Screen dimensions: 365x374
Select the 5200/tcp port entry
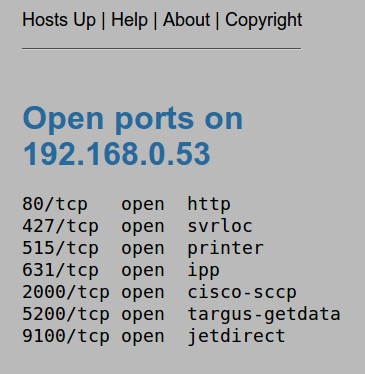coord(66,314)
